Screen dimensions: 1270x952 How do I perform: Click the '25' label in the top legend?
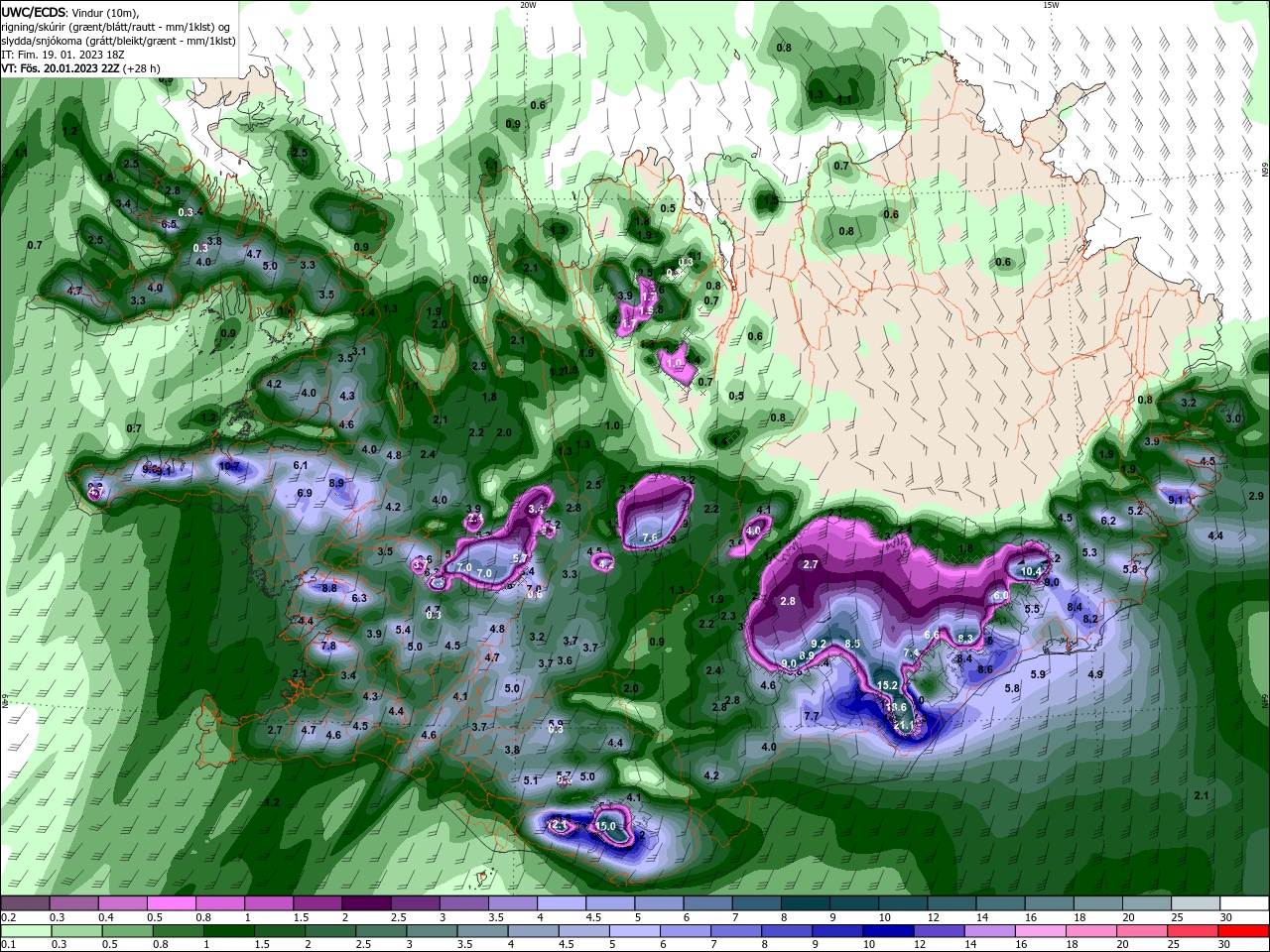pyautogui.click(x=1177, y=917)
